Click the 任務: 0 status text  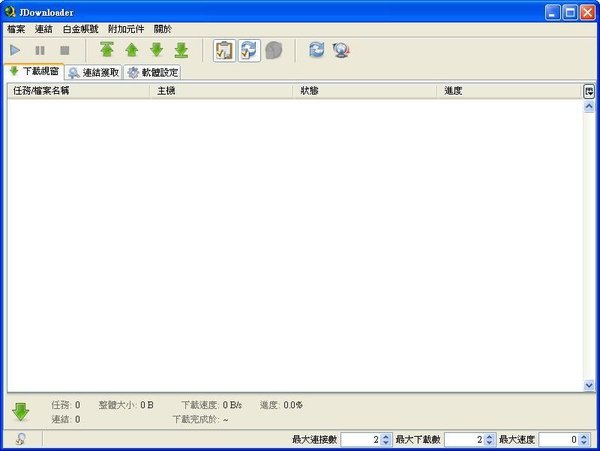[x=66, y=405]
